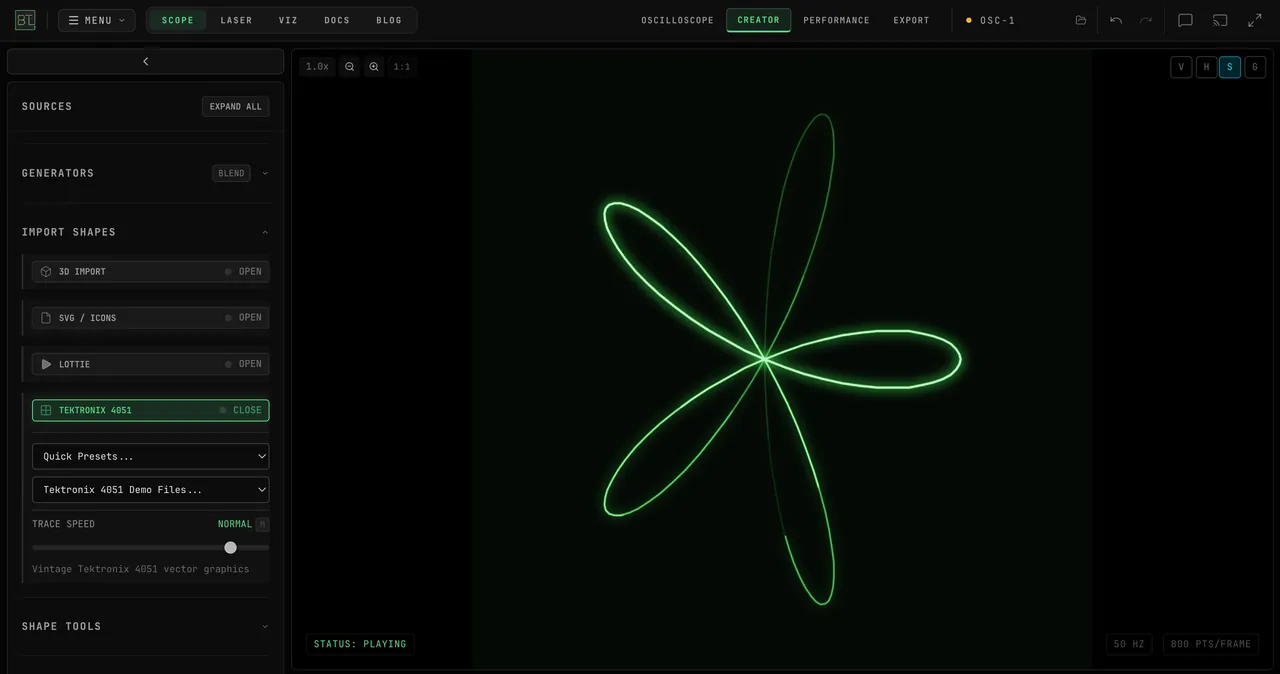Click the Vintage Tektronix 4051 vector graphics text

coord(141,569)
